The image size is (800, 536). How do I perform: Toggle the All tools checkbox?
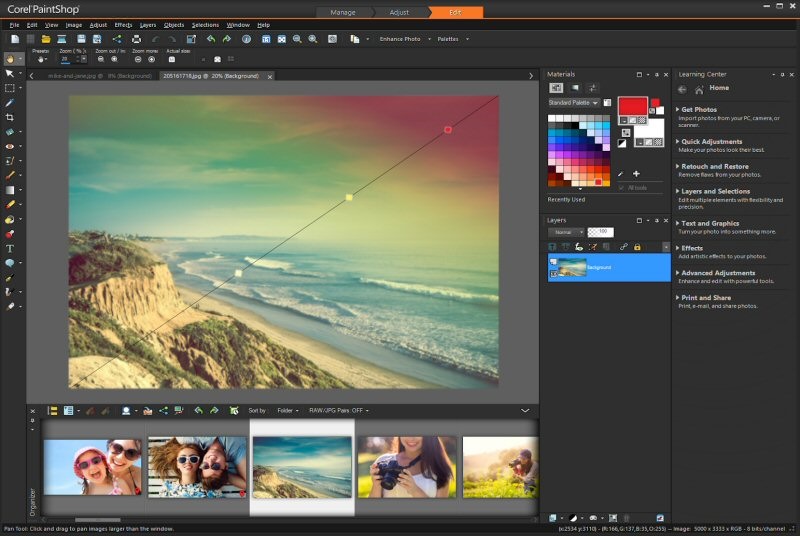point(623,187)
